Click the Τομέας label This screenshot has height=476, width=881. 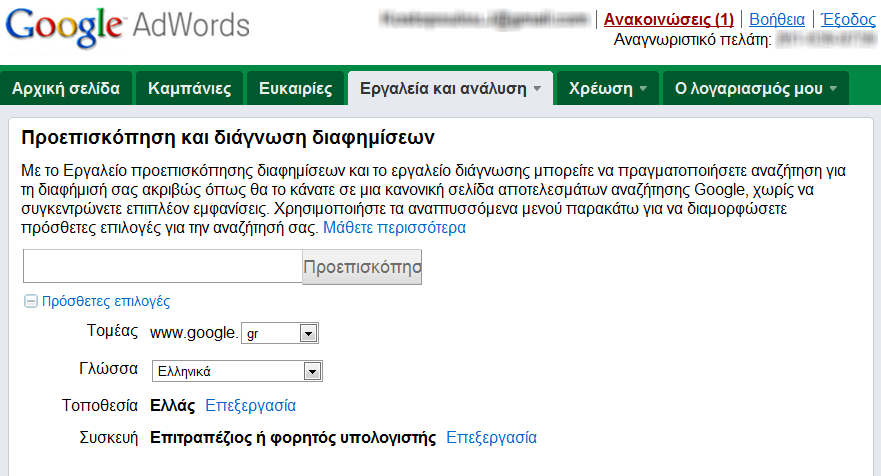coord(112,330)
